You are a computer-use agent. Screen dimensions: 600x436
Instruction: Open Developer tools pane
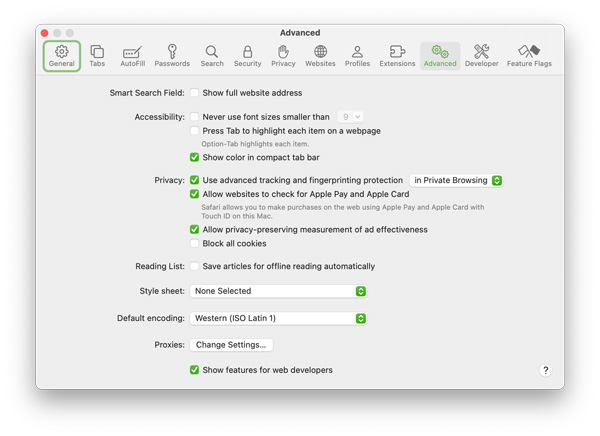[482, 56]
